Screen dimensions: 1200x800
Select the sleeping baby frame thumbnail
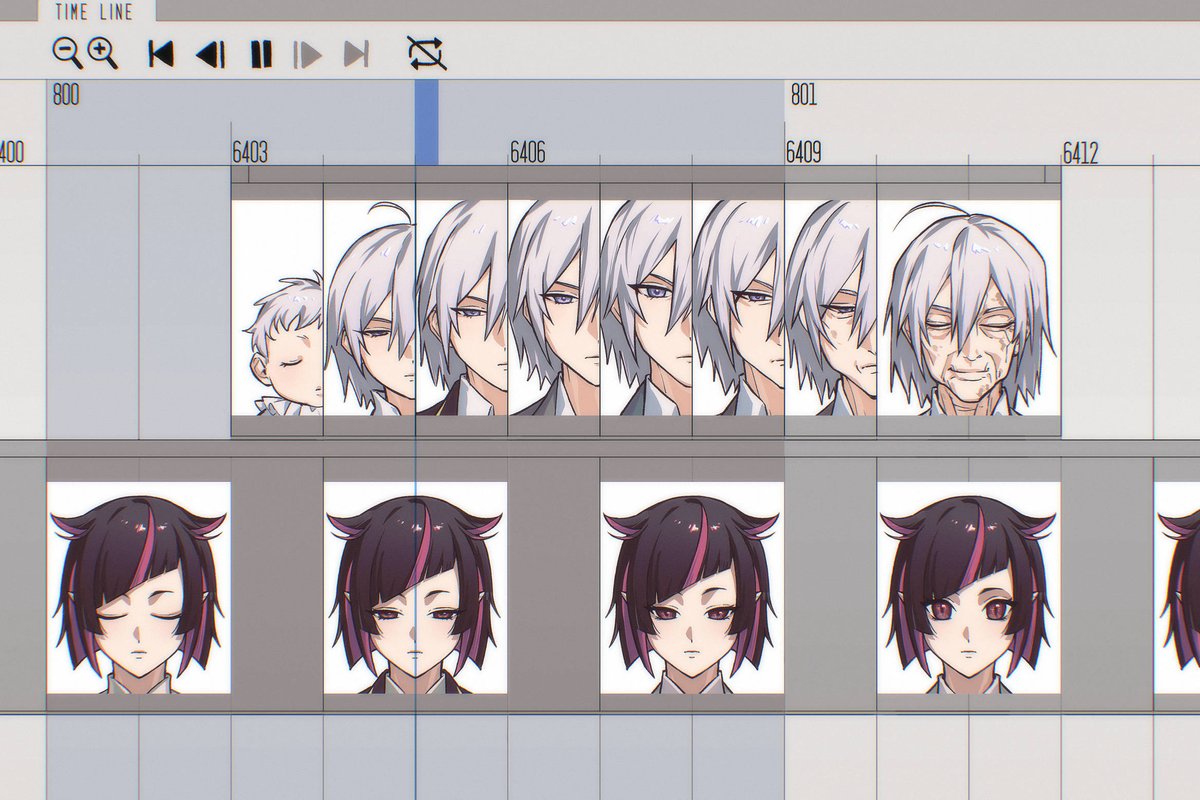tap(277, 309)
